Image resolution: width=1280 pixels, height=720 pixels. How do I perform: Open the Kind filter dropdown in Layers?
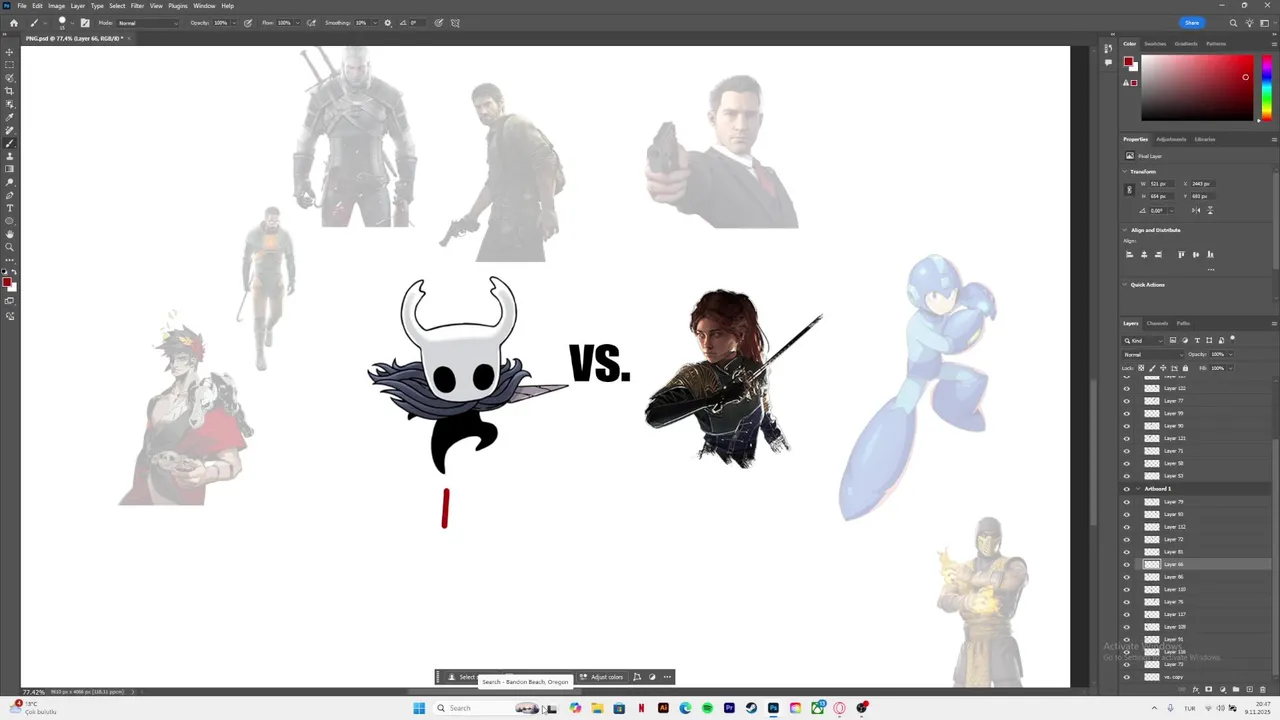[x=1143, y=340]
